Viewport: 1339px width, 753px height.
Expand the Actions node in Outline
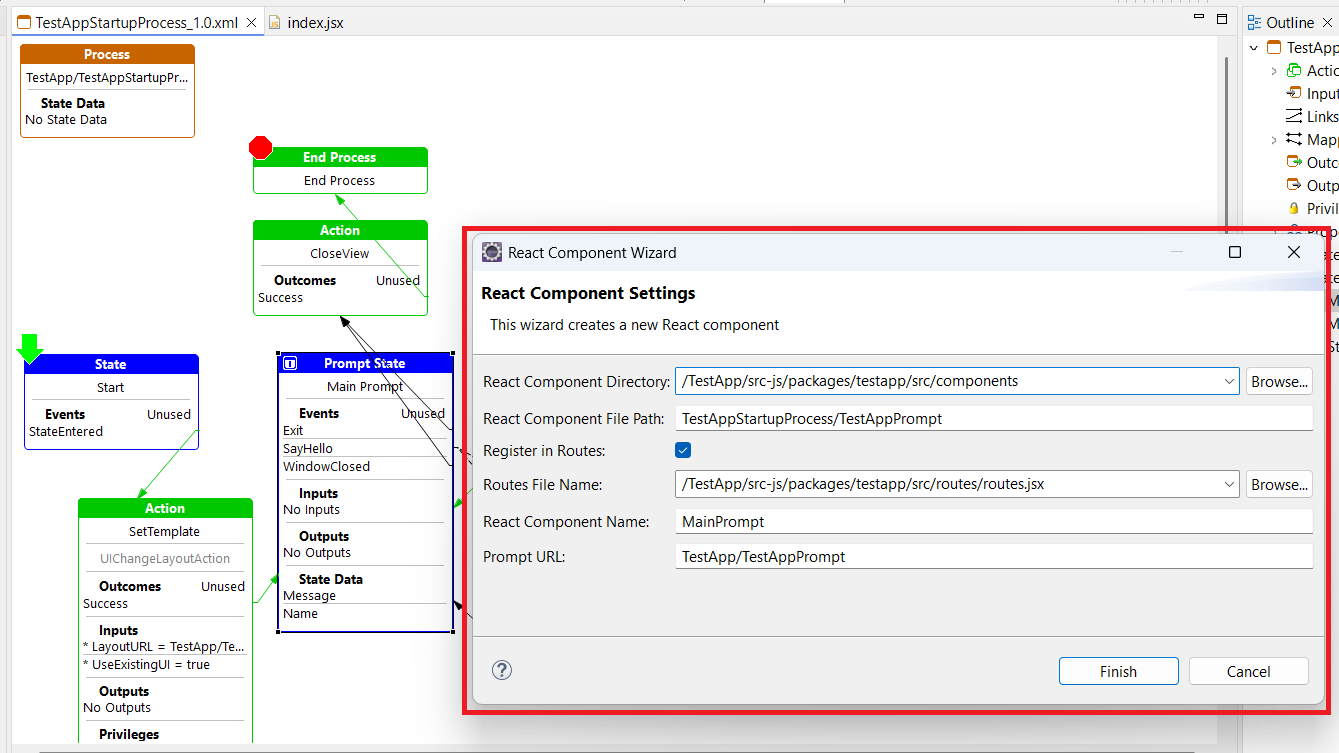click(x=1274, y=70)
